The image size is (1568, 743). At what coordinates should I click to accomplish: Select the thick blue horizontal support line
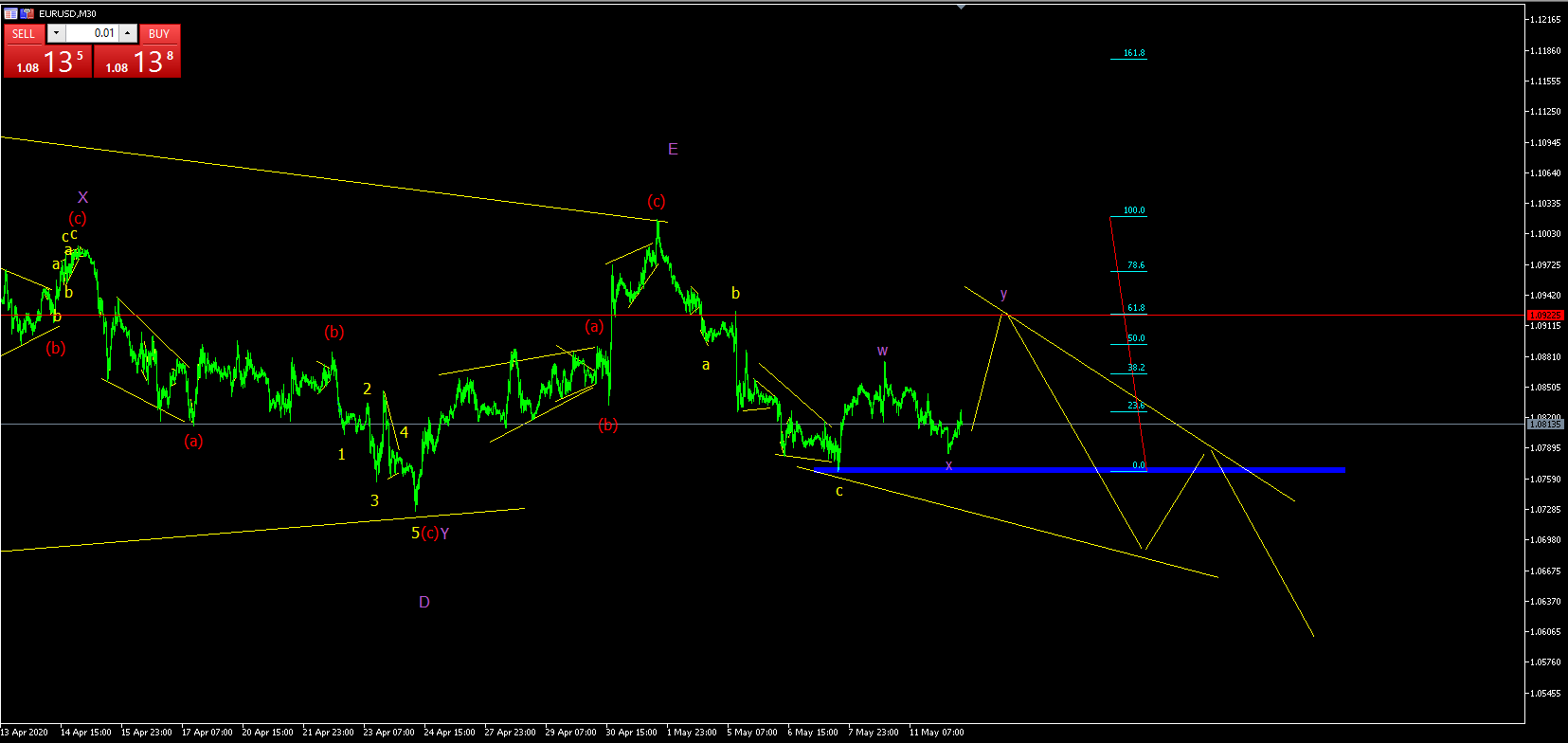[x=1080, y=470]
